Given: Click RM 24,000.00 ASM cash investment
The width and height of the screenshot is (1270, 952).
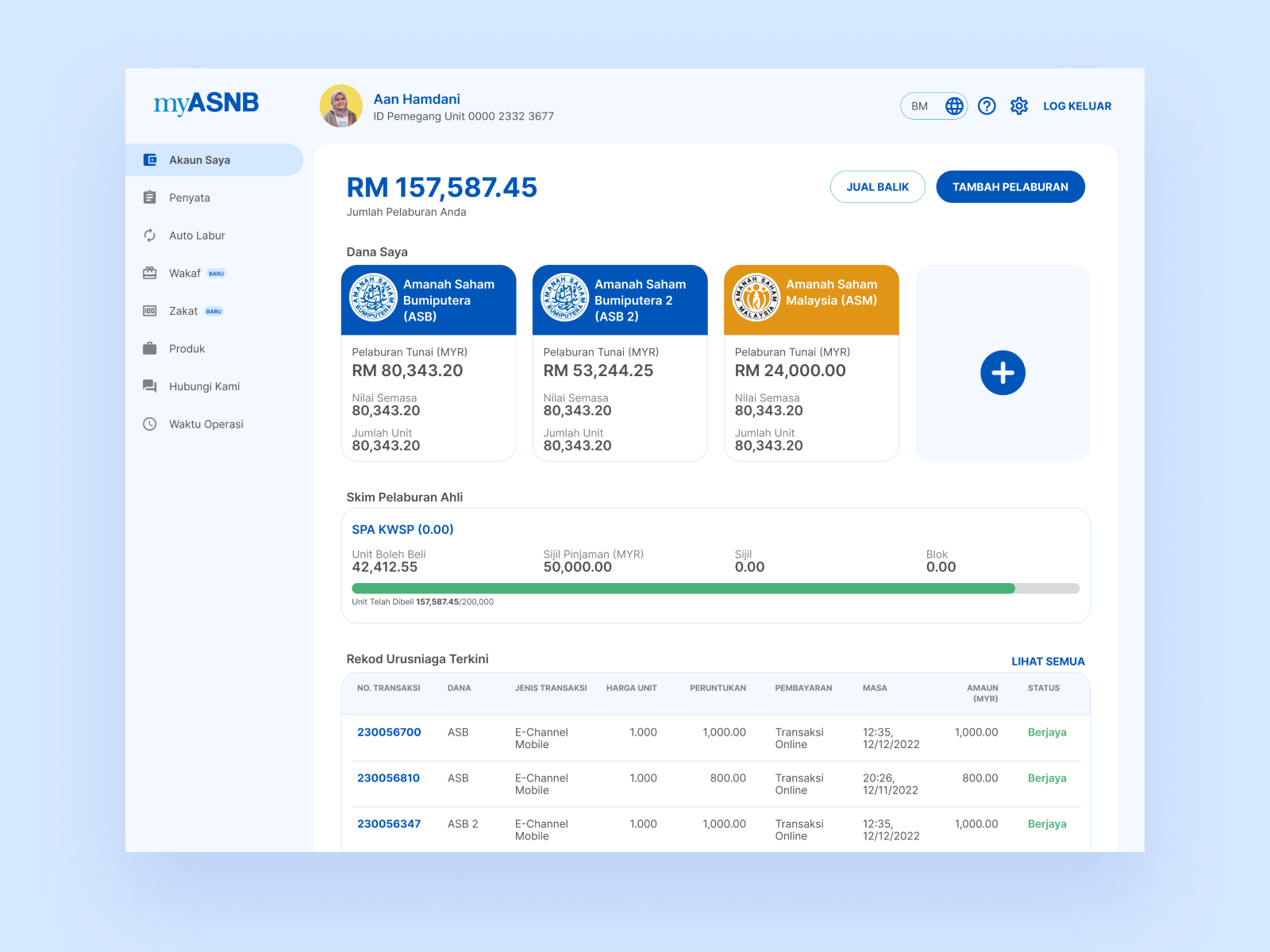Looking at the screenshot, I should tap(791, 370).
